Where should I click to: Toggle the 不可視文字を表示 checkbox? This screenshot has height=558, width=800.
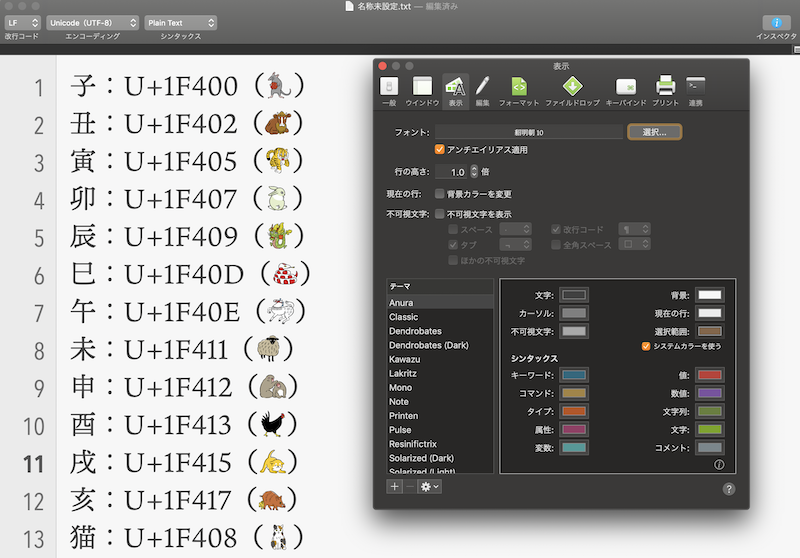(440, 214)
